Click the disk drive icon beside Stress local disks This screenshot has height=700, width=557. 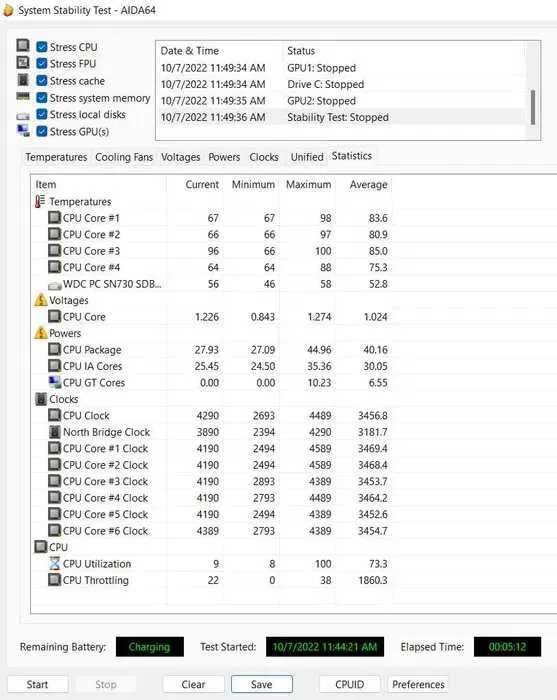23,116
